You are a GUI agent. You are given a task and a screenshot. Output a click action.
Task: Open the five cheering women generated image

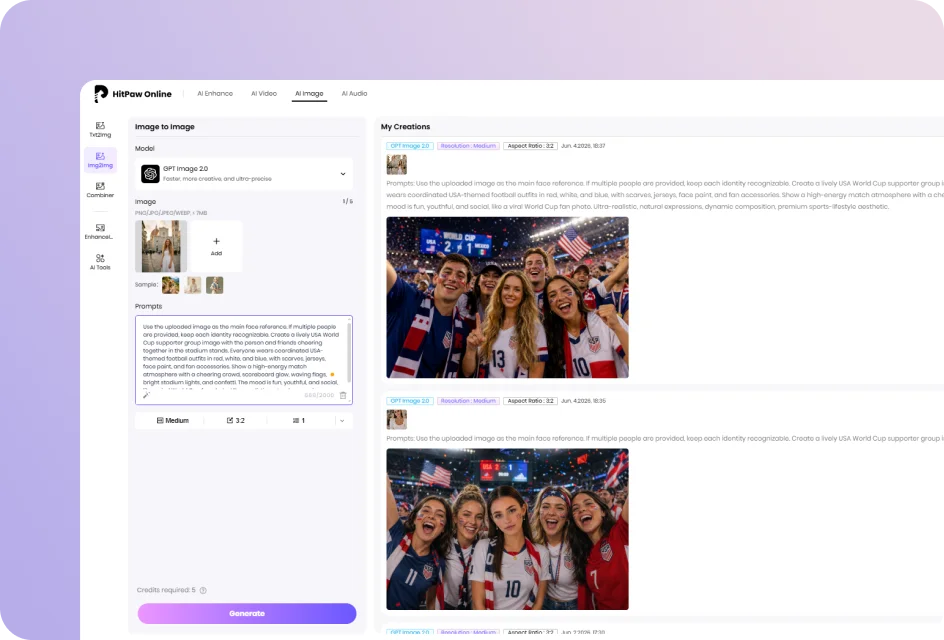click(x=508, y=529)
